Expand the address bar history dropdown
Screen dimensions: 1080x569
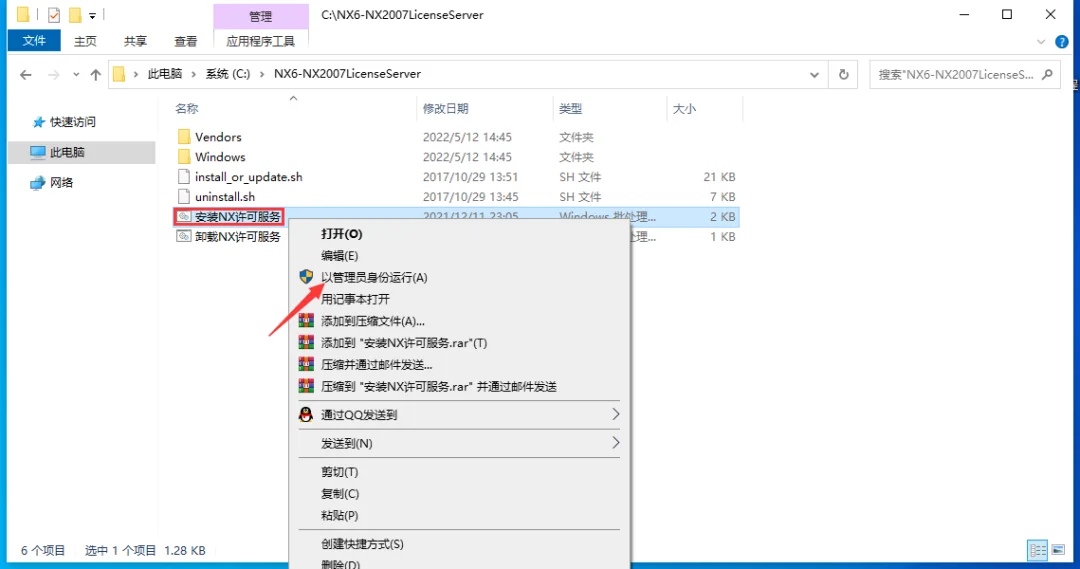(814, 74)
